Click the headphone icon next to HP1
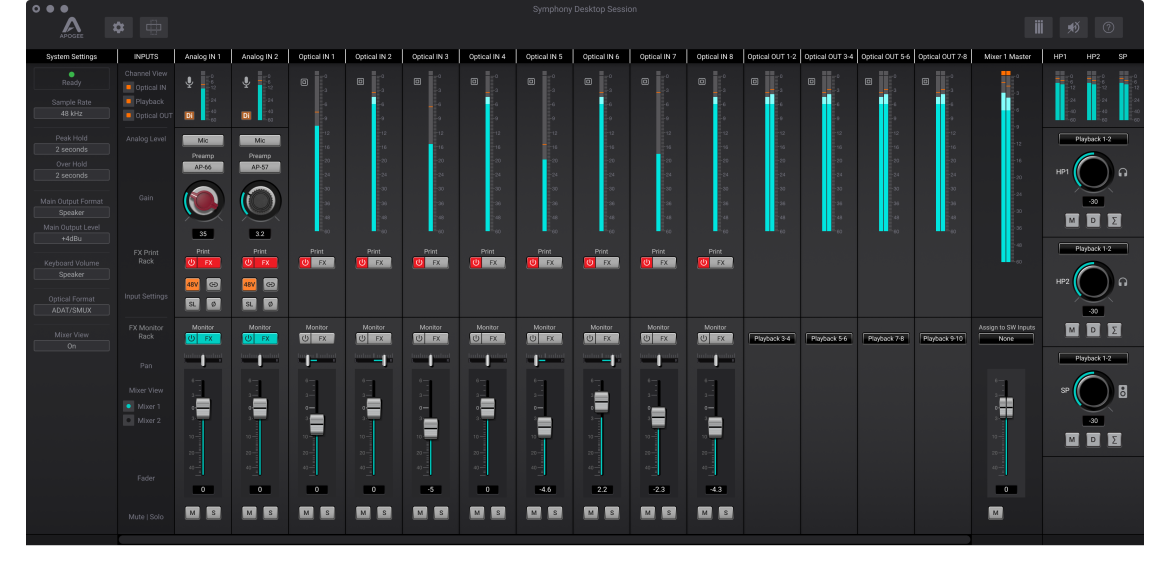 (x=1122, y=172)
